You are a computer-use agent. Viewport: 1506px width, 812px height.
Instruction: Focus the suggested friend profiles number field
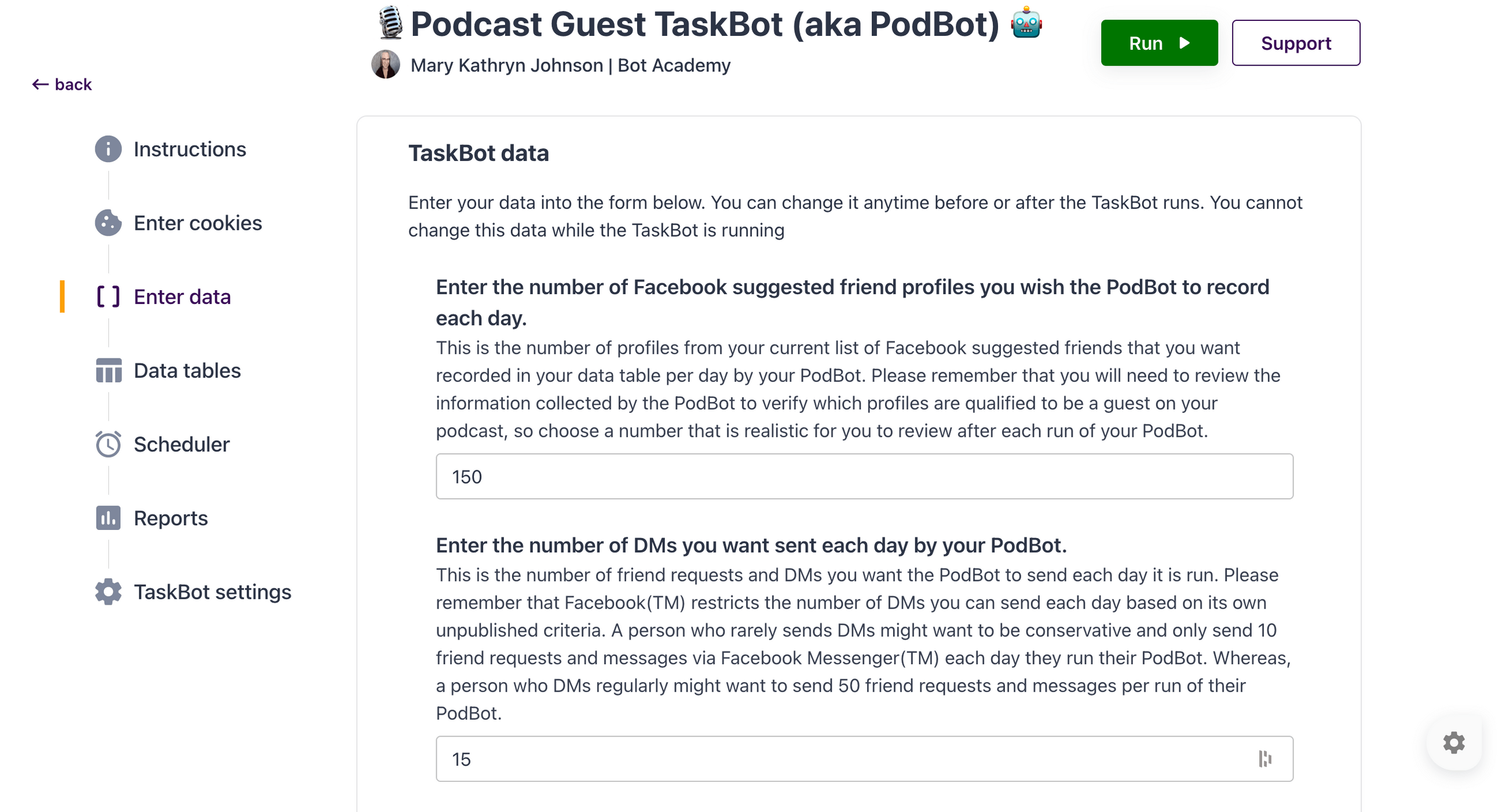point(864,477)
